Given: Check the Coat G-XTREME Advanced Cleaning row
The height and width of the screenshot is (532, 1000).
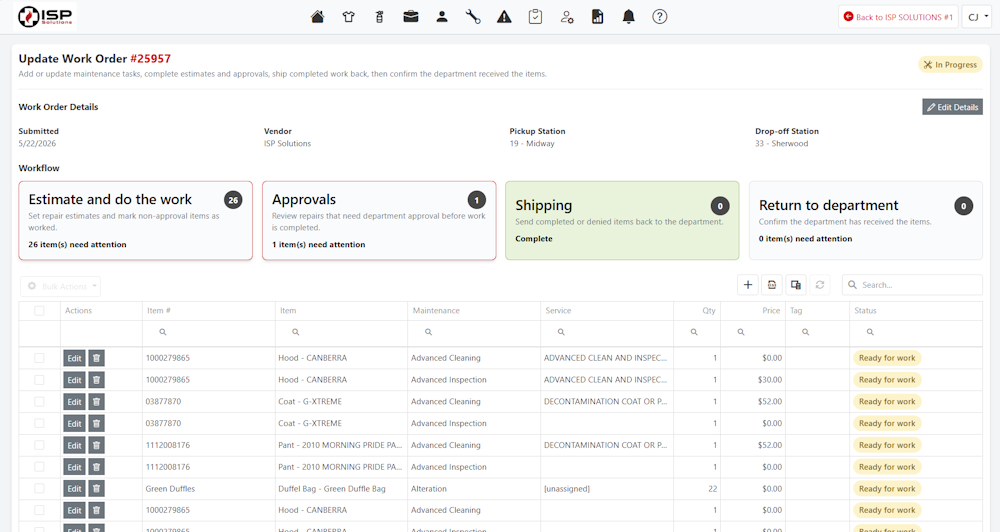Looking at the screenshot, I should 40,402.
